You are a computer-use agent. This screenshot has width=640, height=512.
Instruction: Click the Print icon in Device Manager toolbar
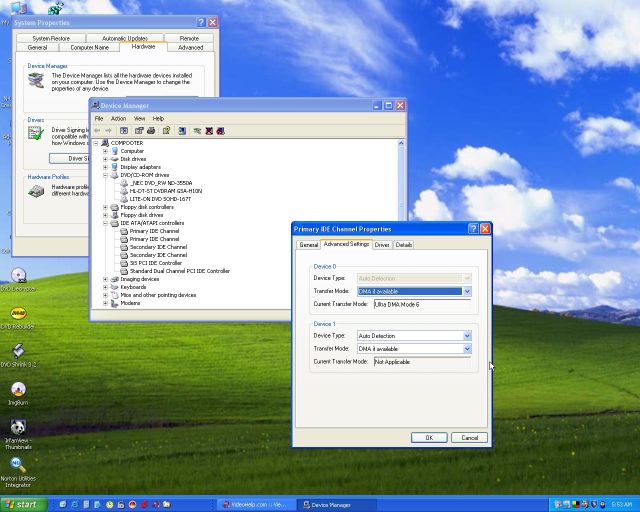[x=151, y=131]
